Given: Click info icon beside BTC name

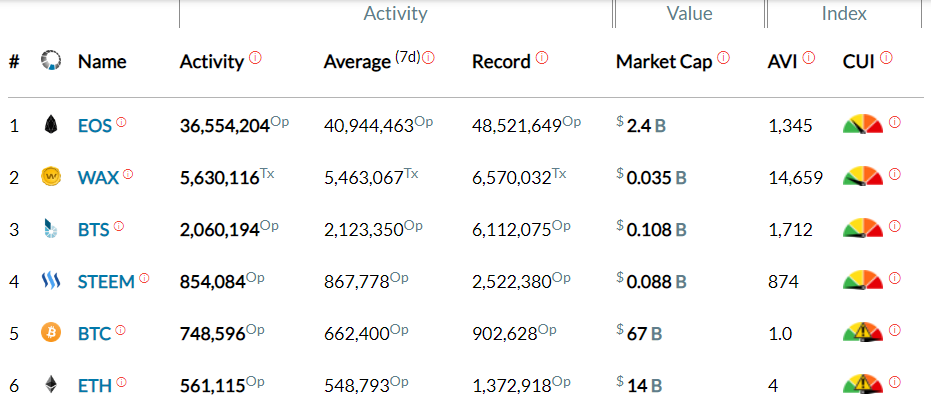Looking at the screenshot, I should pyautogui.click(x=121, y=330).
